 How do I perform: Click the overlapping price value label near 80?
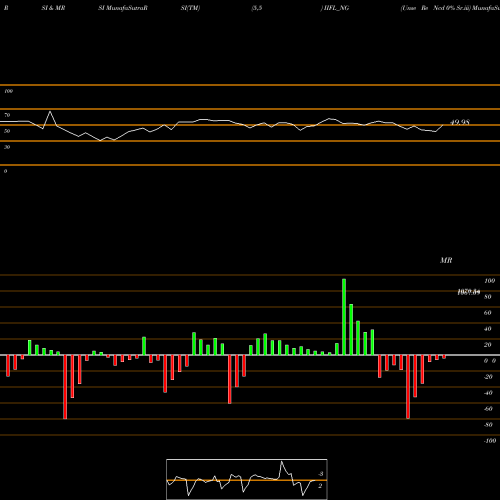point(469,292)
